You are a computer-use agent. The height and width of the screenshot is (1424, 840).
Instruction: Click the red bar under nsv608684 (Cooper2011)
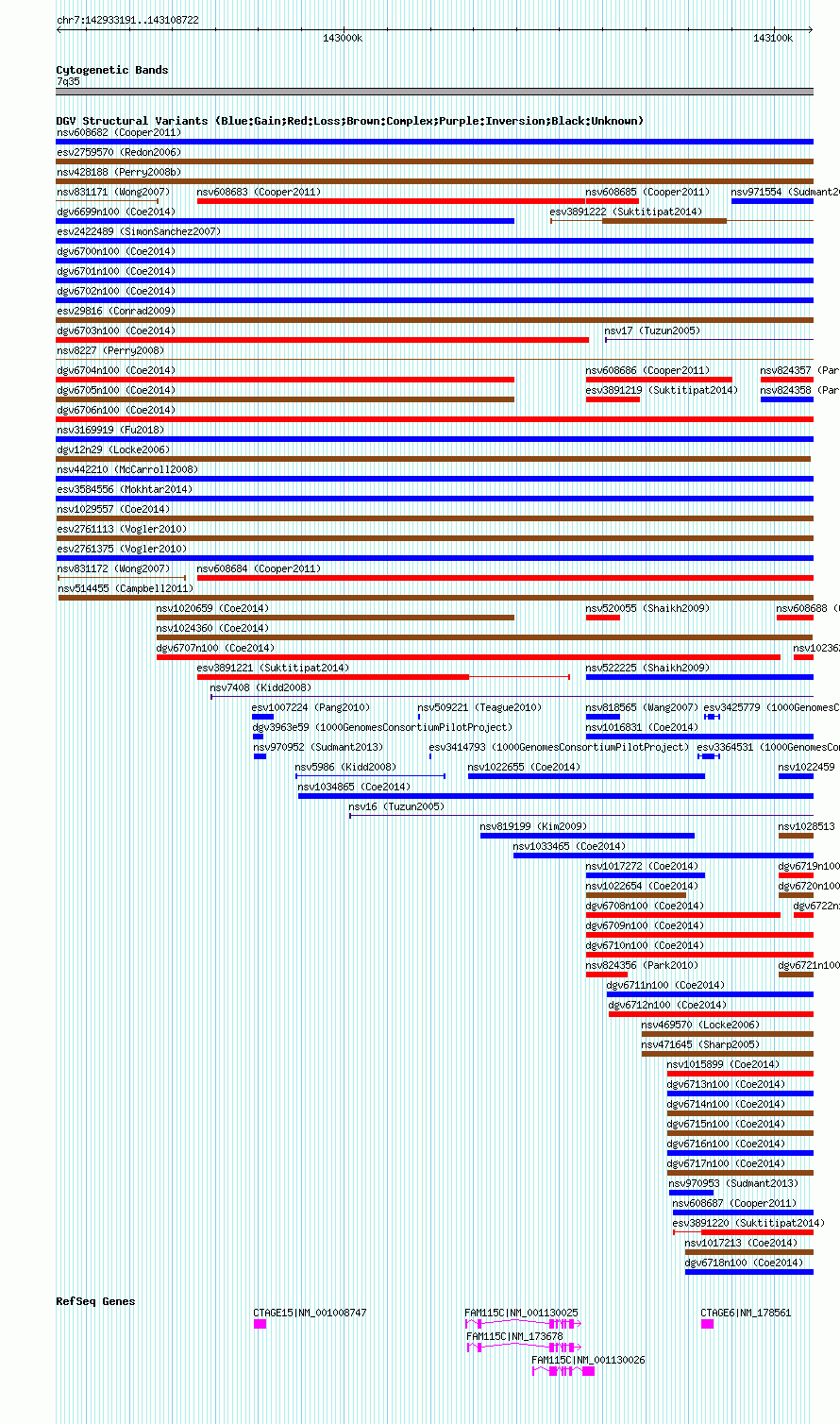505,578
